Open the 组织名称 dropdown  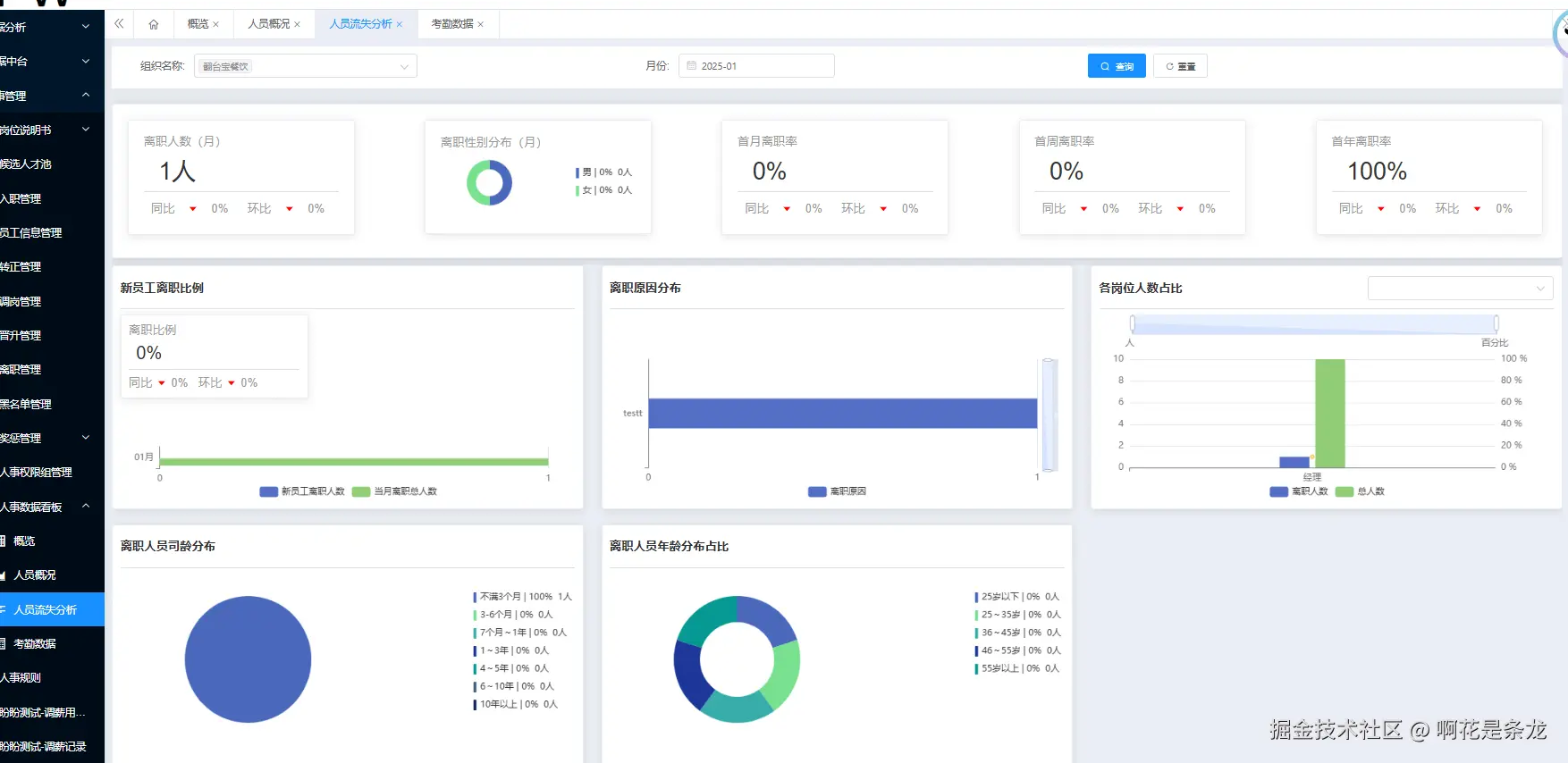tap(306, 66)
